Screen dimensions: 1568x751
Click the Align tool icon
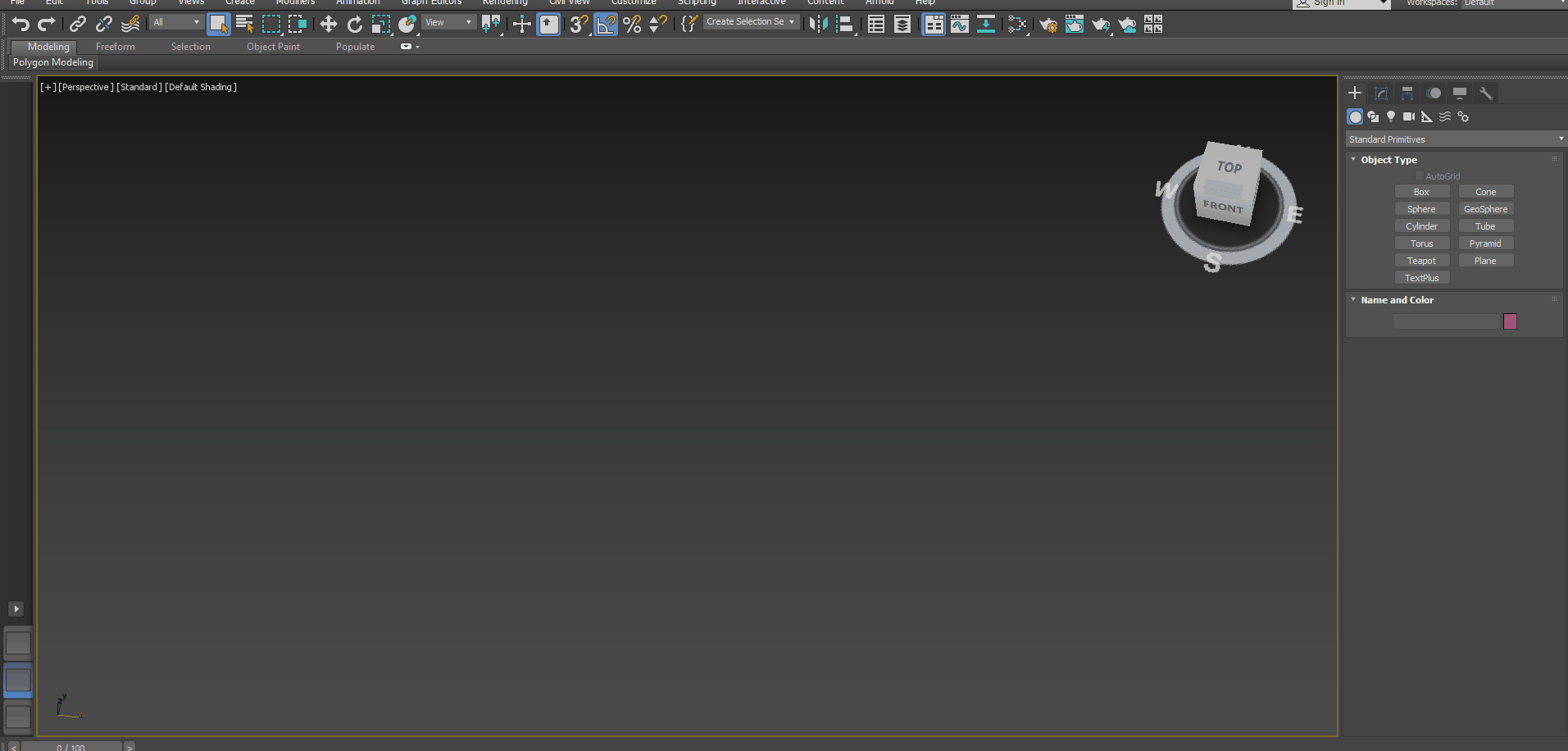845,24
